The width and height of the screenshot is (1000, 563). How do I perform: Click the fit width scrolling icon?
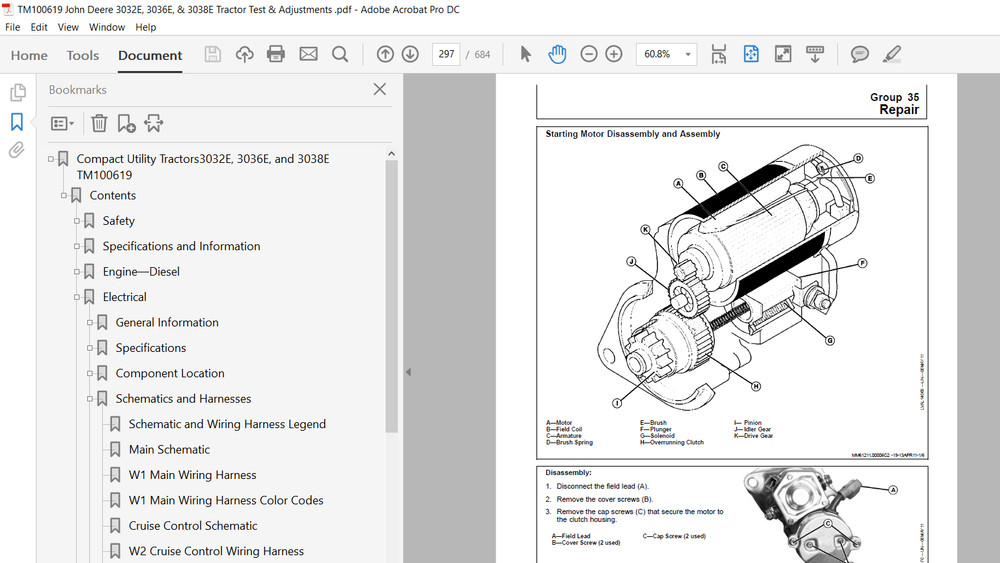(x=719, y=54)
